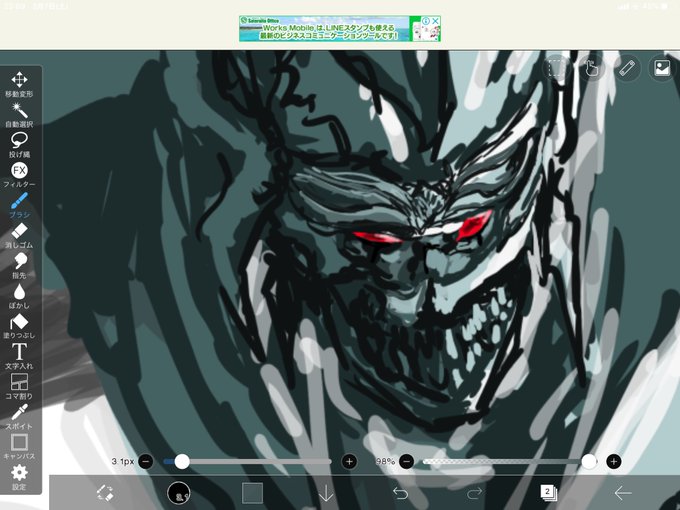Redo the last undone stroke

[474, 493]
